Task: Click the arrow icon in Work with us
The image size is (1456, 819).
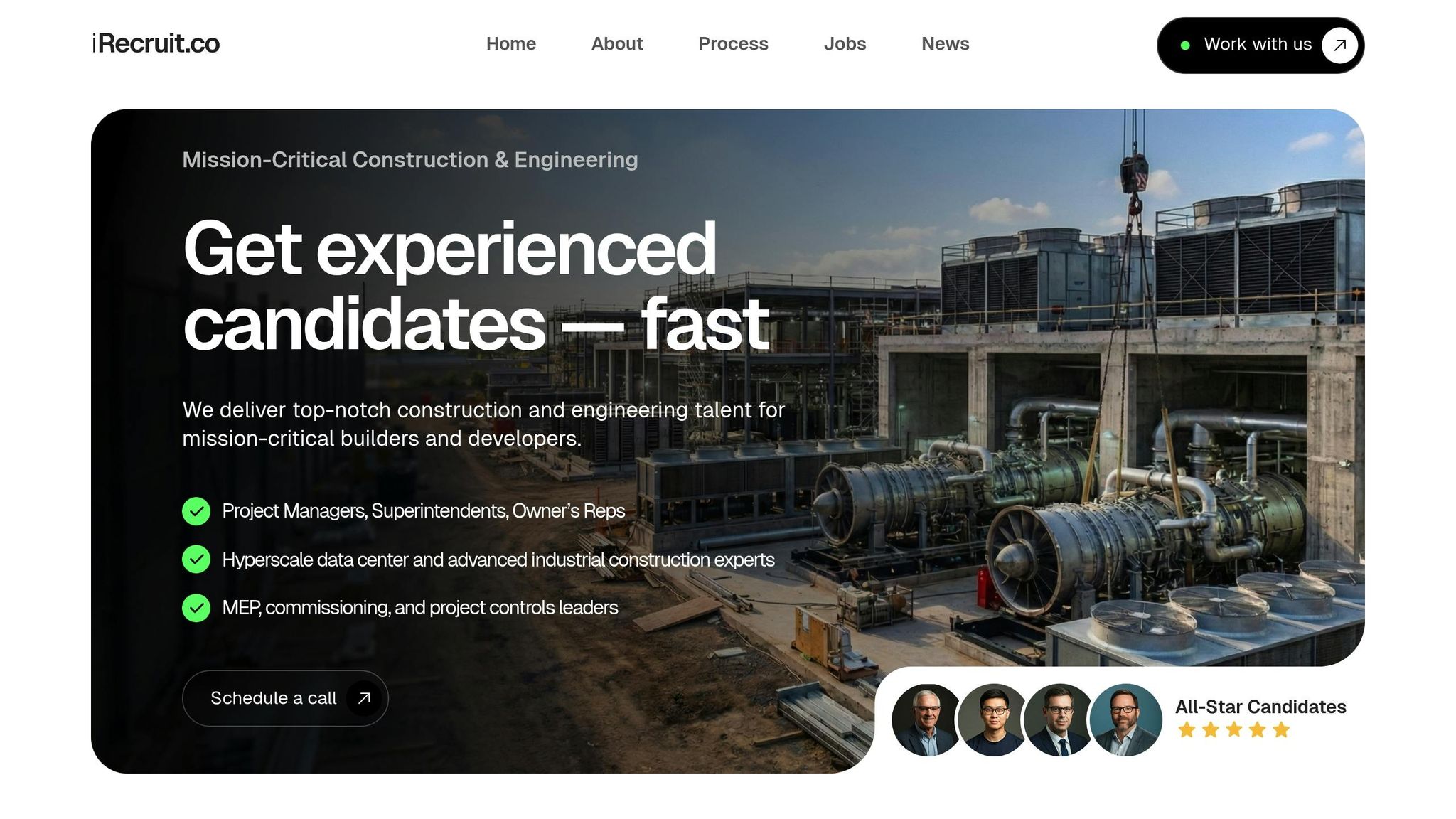Action: coord(1339,45)
